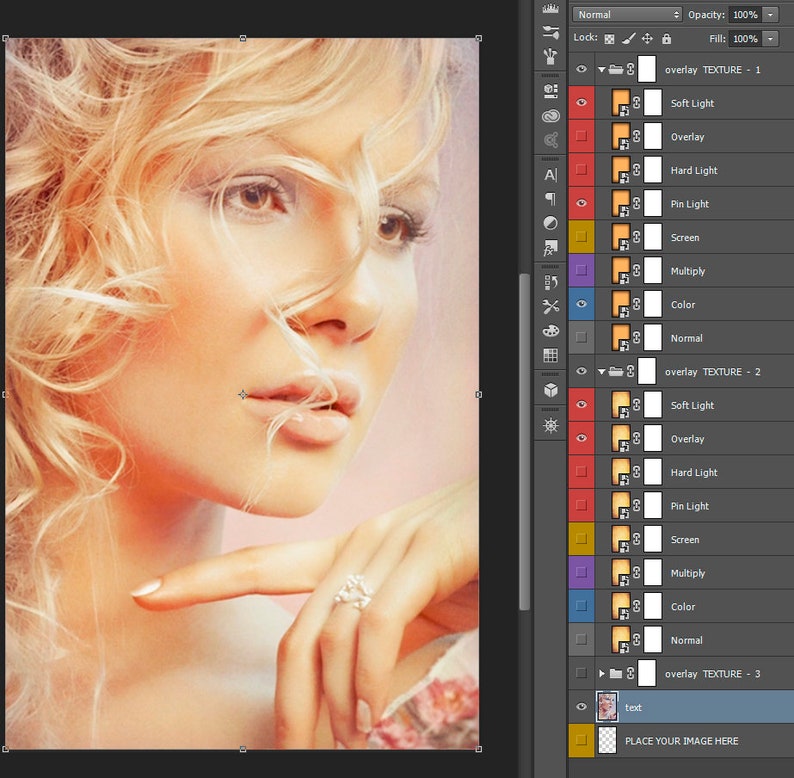Select the PLACE YOUR IMAGE HERE layer thumbnail
The height and width of the screenshot is (778, 794).
click(607, 740)
